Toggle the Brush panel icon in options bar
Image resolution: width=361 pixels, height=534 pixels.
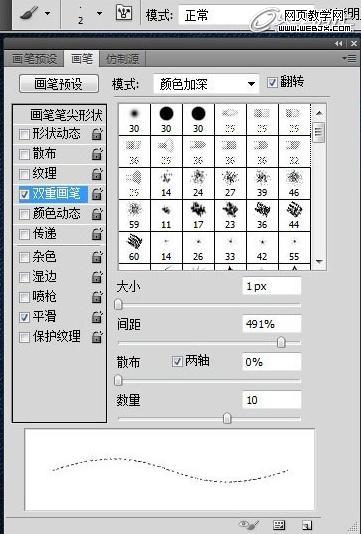(x=124, y=13)
